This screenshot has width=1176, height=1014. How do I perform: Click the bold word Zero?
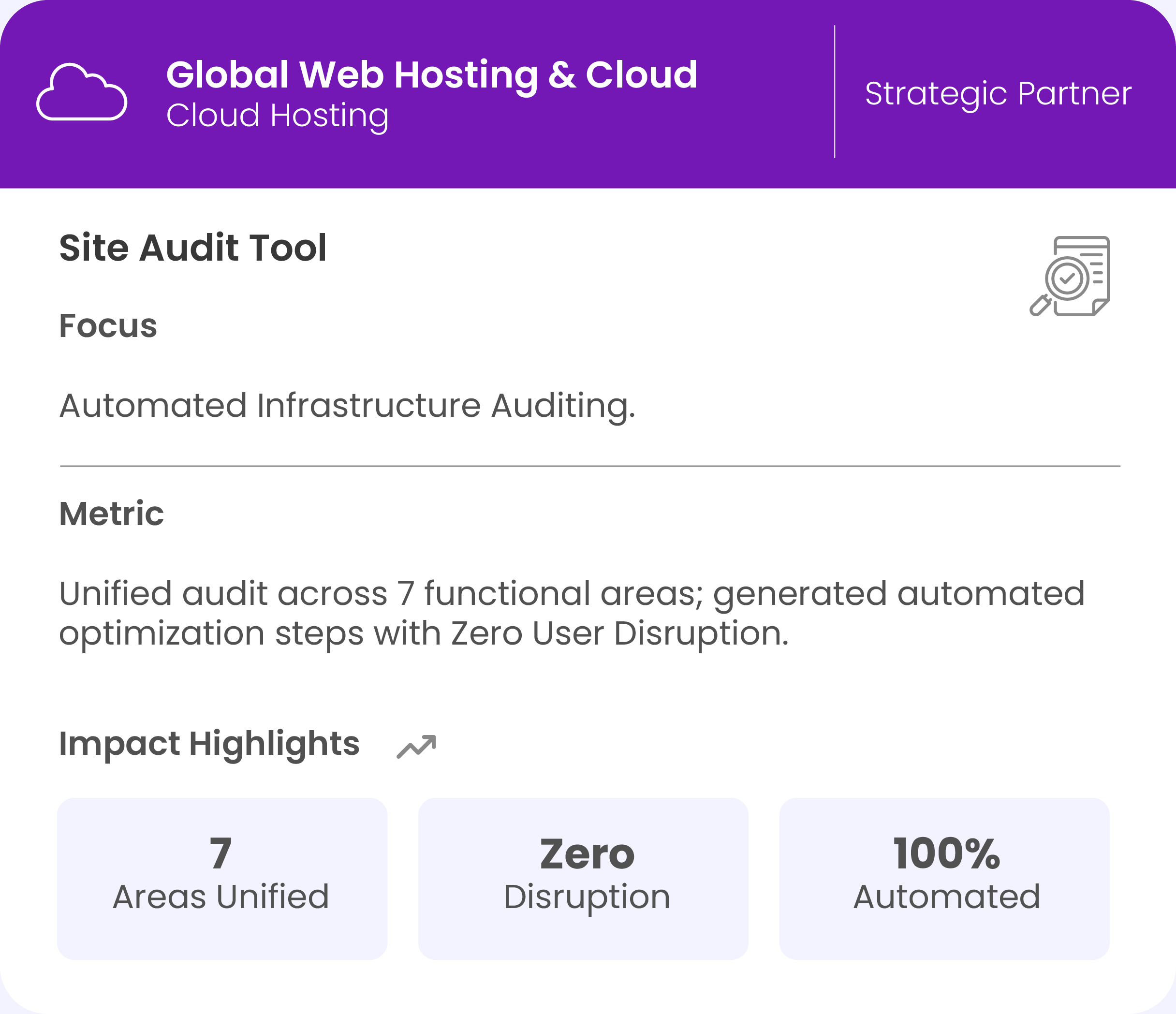coord(587,854)
